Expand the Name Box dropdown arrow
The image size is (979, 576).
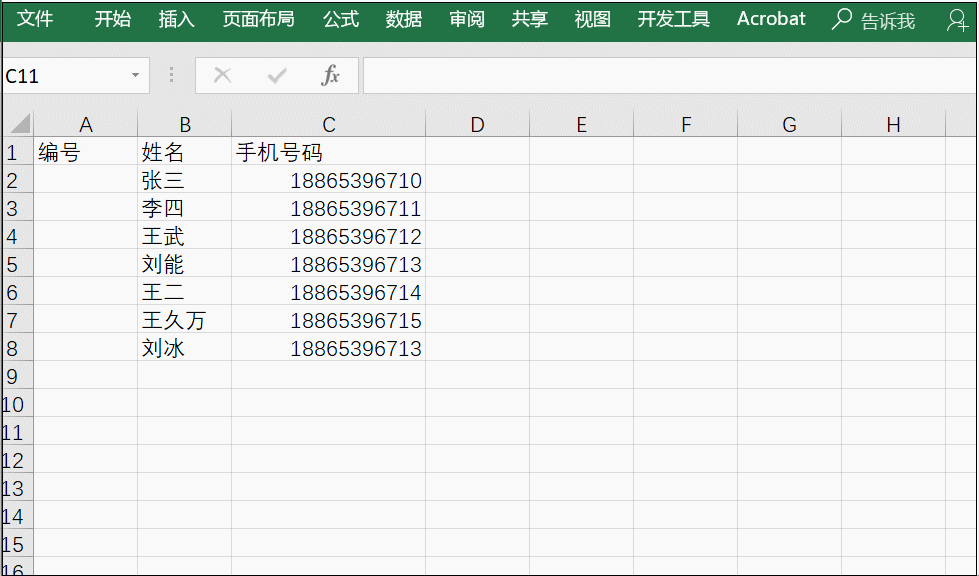pos(135,76)
